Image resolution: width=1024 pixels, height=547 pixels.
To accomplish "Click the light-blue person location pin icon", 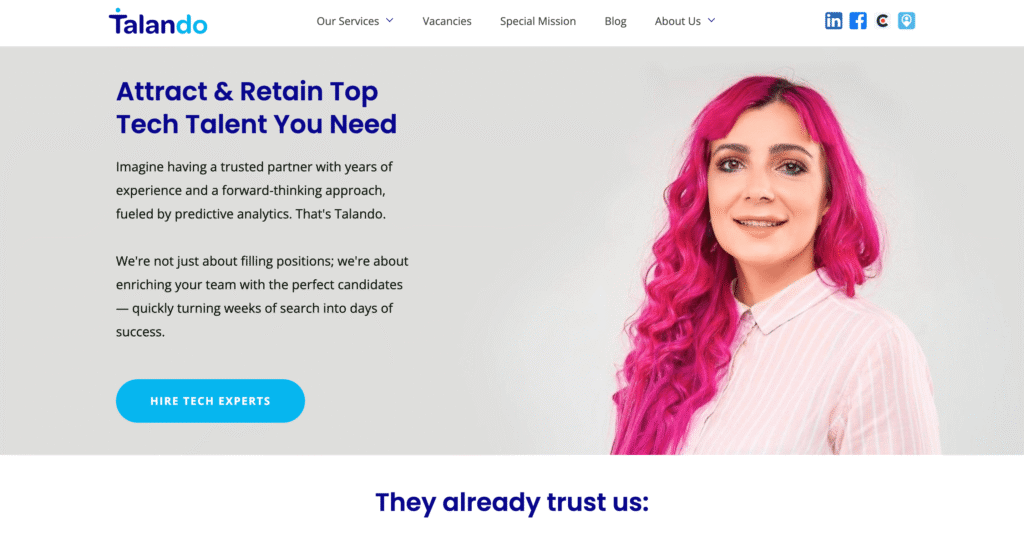I will [x=906, y=21].
